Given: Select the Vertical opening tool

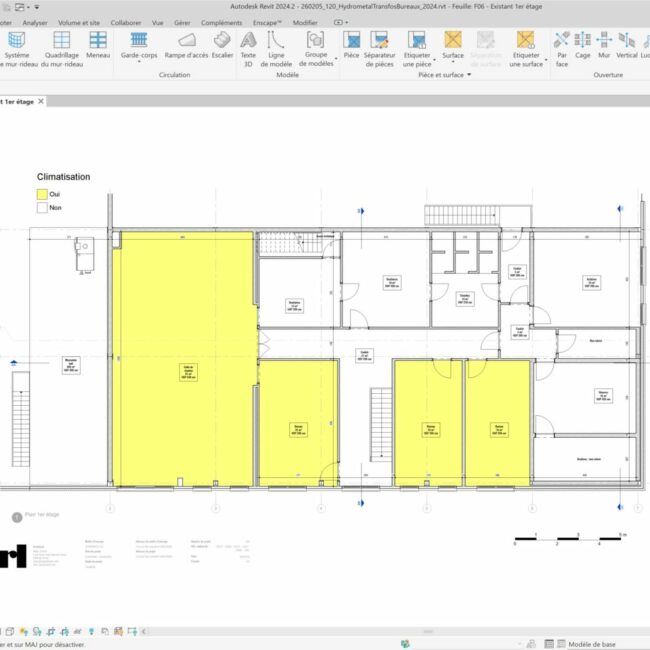Looking at the screenshot, I should click(x=626, y=46).
